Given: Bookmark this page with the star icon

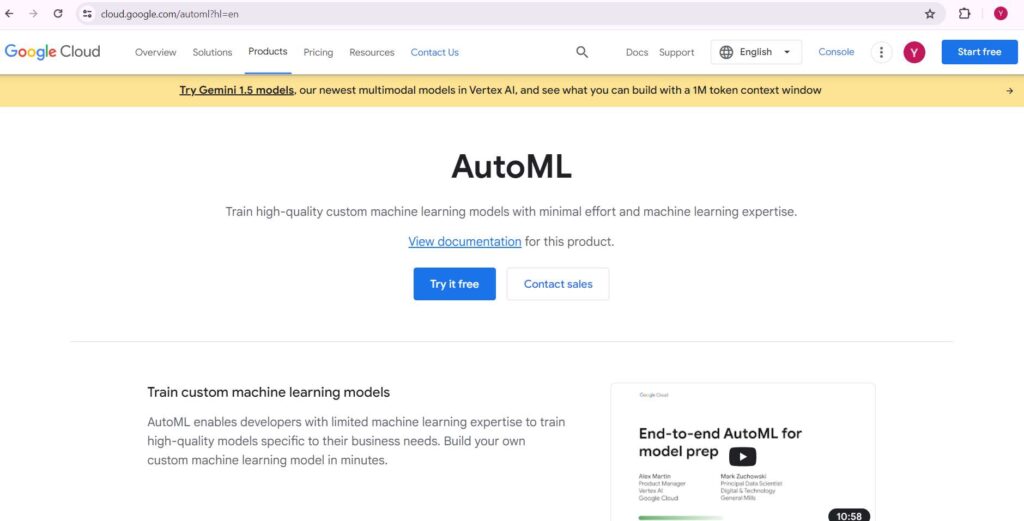Looking at the screenshot, I should (930, 14).
